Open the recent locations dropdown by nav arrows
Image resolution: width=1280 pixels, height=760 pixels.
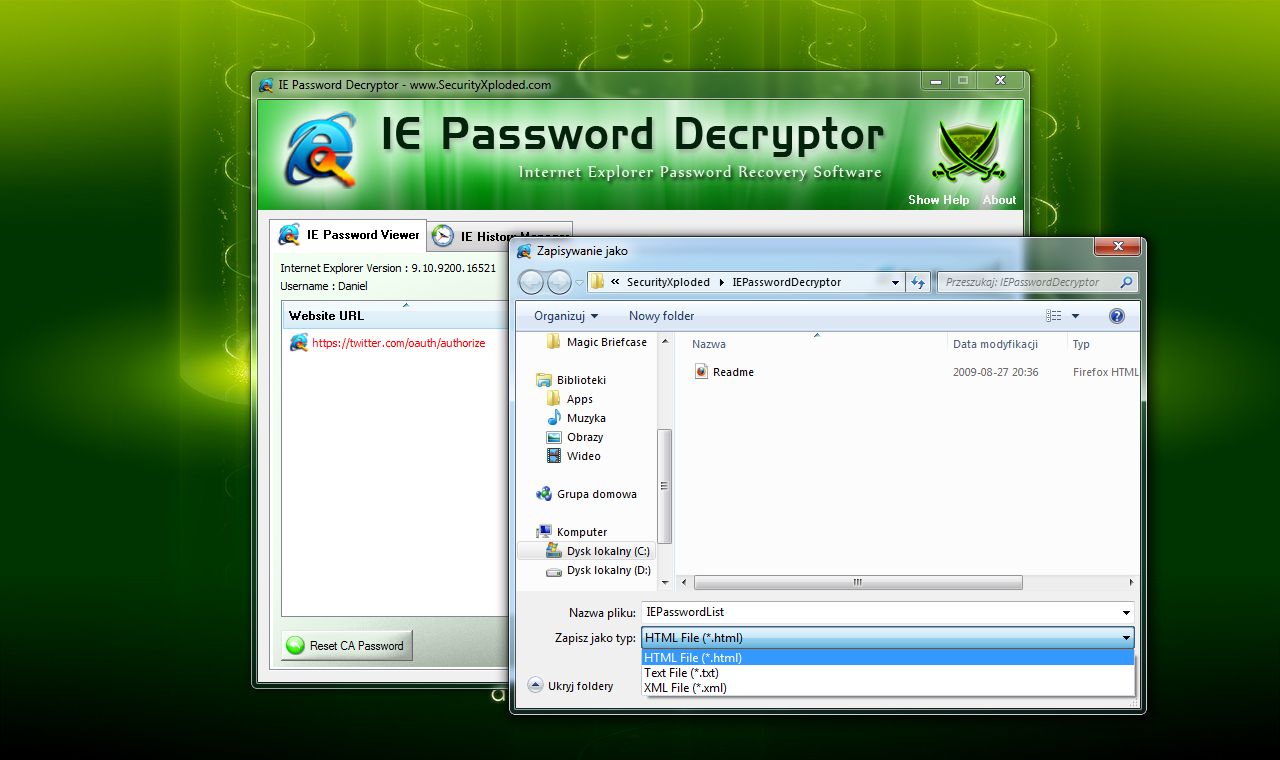coord(579,283)
